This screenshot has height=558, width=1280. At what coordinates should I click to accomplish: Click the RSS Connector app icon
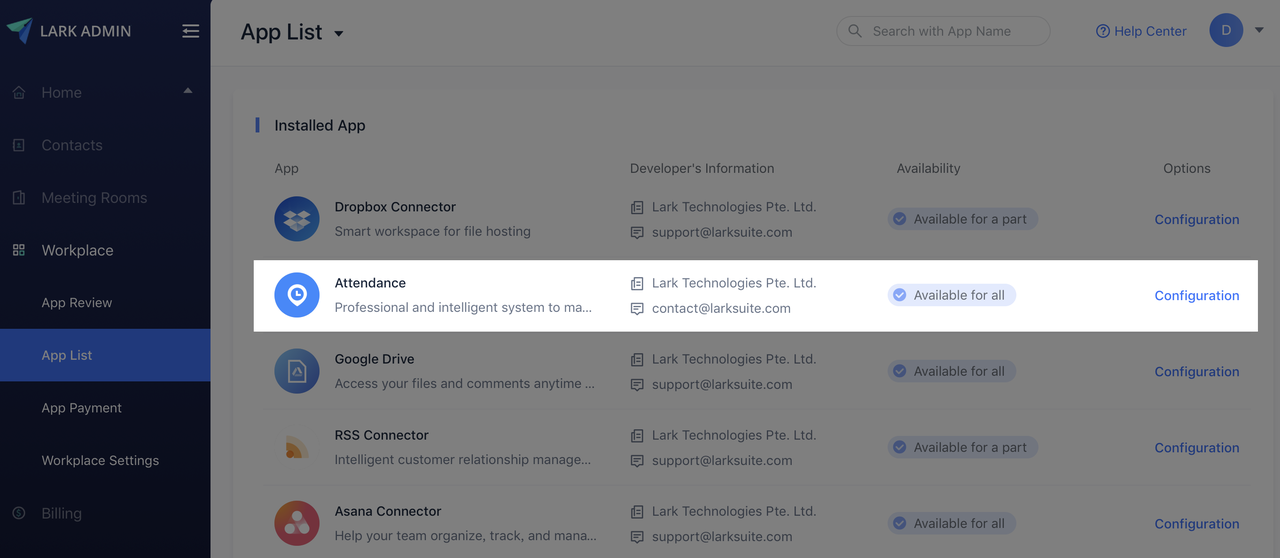pos(297,447)
